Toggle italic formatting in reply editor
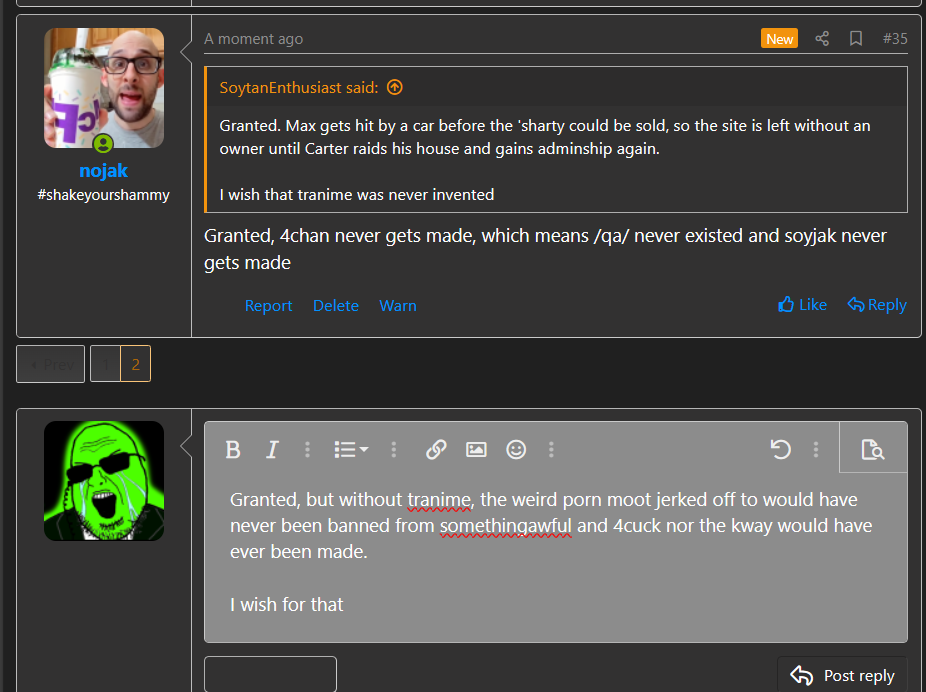The height and width of the screenshot is (692, 926). point(271,450)
